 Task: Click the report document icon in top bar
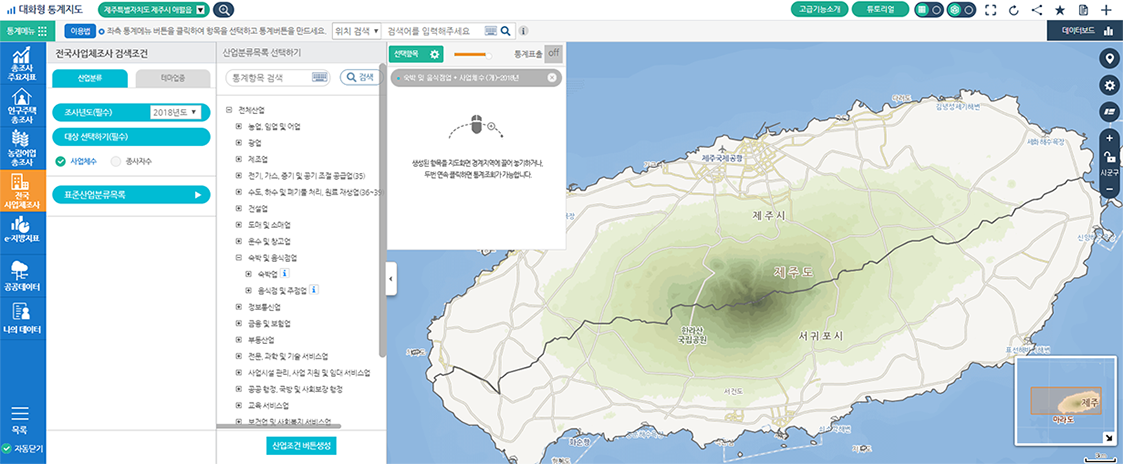tap(1084, 10)
